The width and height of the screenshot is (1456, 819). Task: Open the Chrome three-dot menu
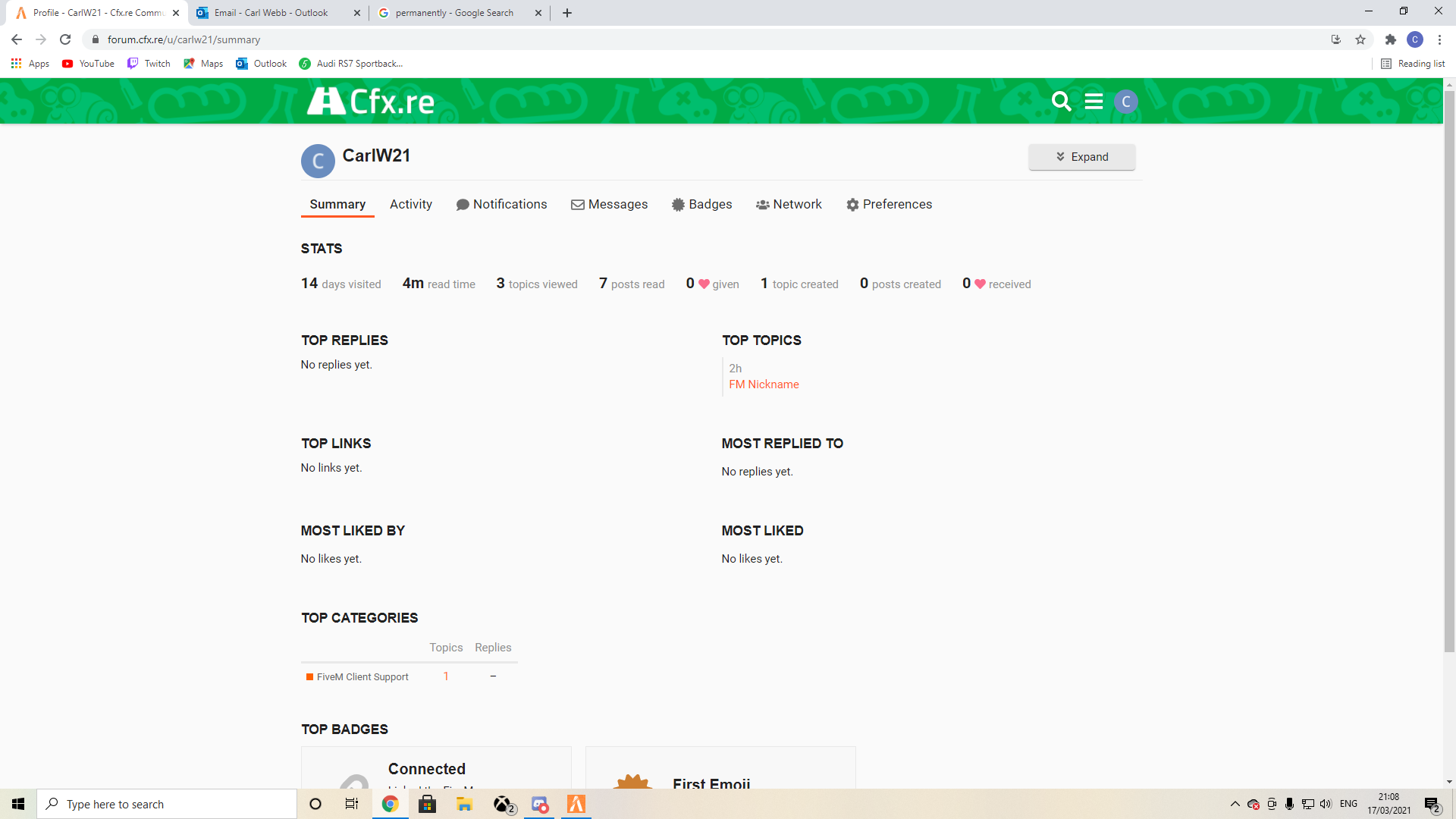pos(1439,39)
